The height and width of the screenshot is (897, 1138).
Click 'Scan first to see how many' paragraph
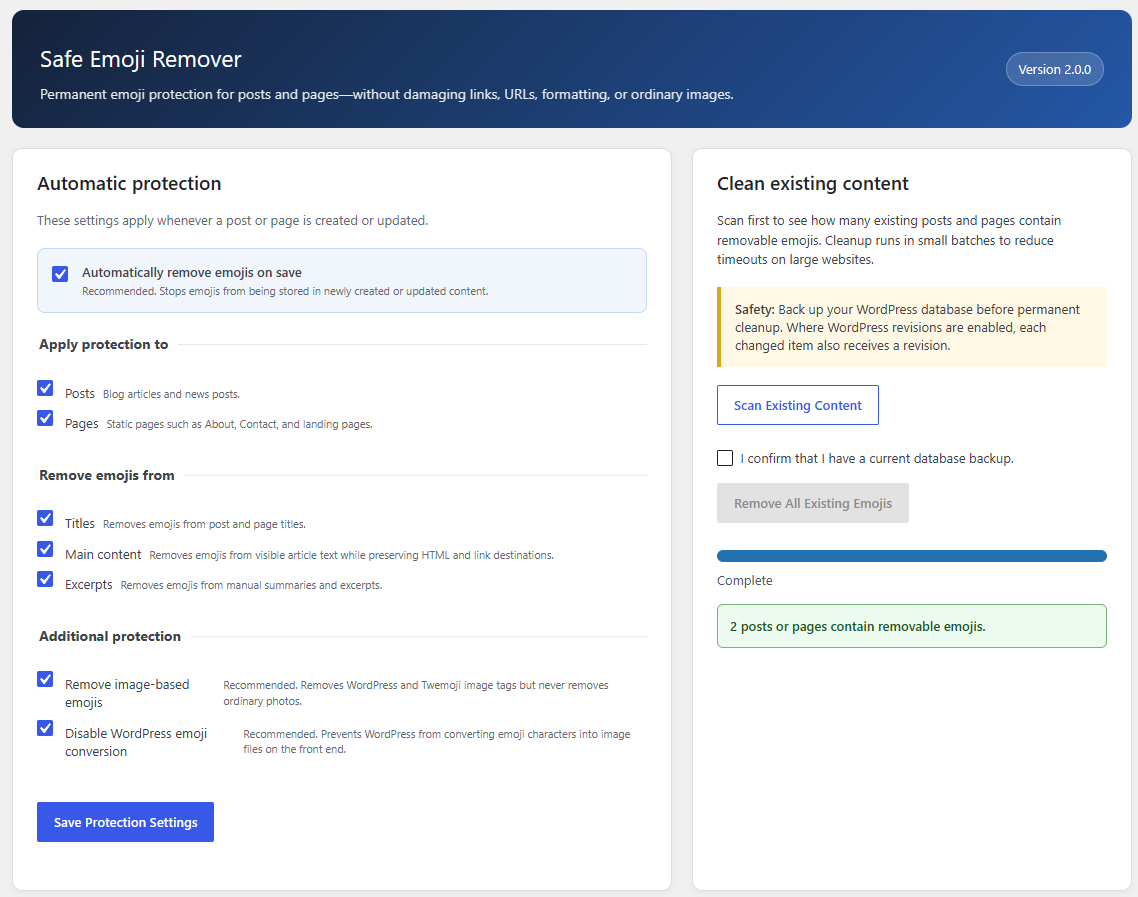889,240
